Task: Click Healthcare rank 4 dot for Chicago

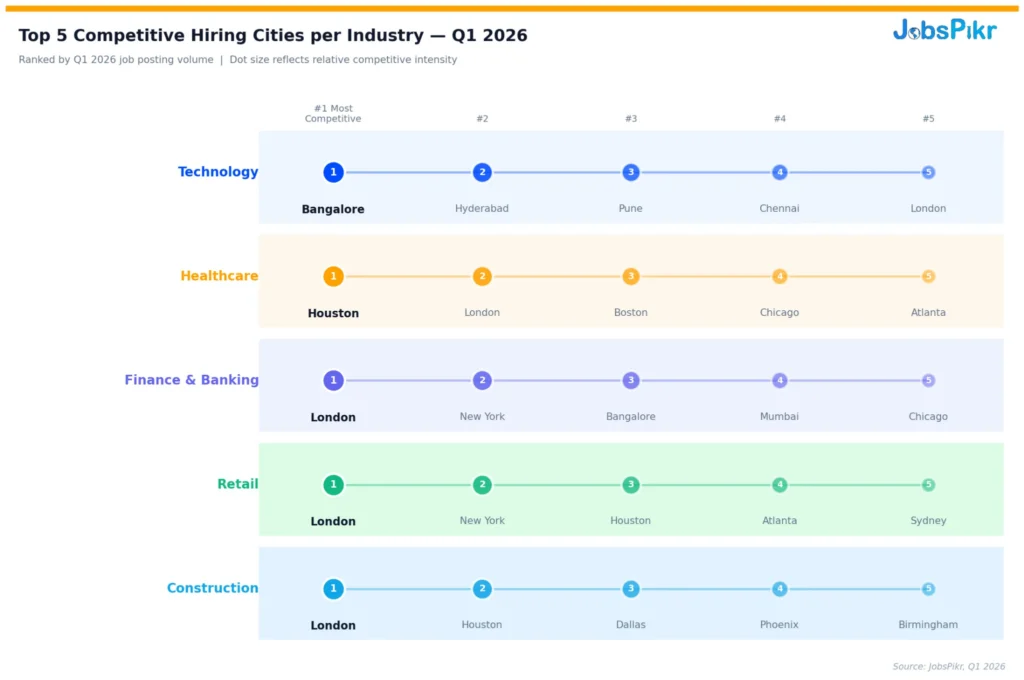Action: 779,276
